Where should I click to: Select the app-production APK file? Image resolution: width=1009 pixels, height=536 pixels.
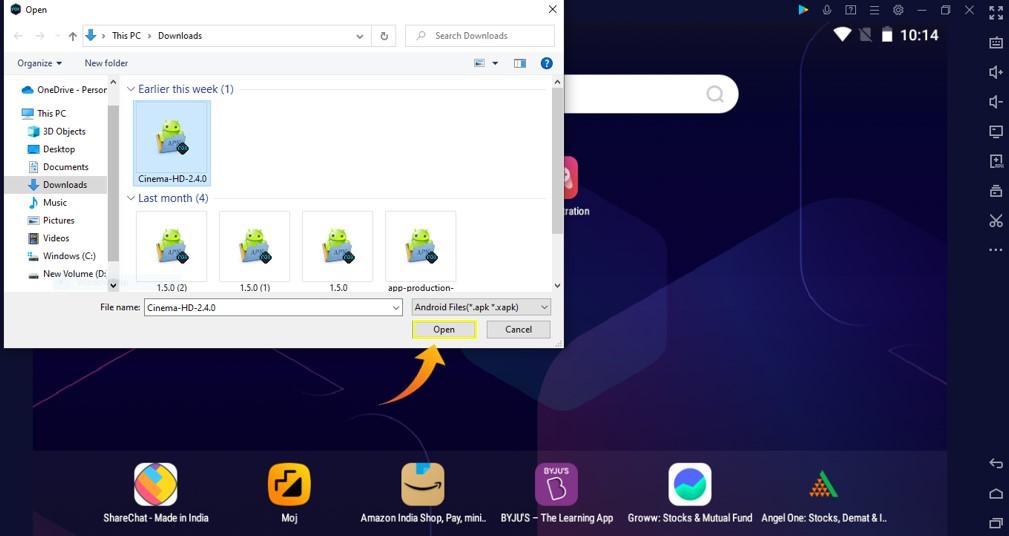pos(421,252)
